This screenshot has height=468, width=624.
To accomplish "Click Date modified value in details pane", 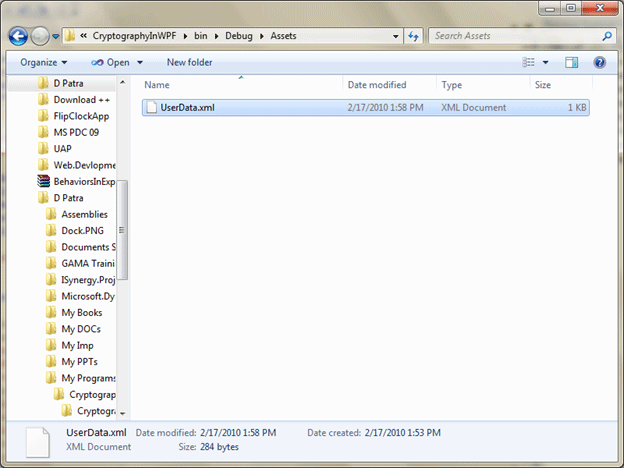I will [238, 433].
